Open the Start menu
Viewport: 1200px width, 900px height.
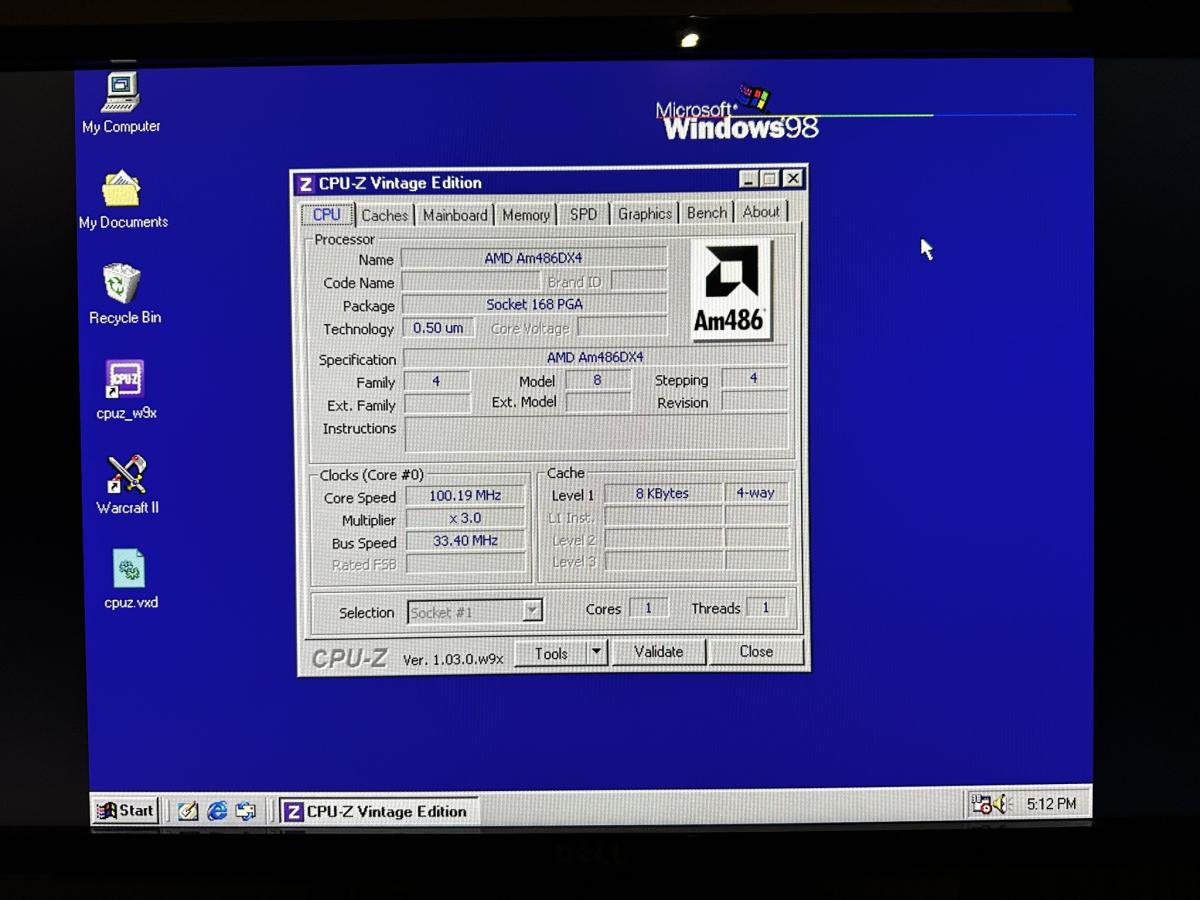click(x=125, y=810)
